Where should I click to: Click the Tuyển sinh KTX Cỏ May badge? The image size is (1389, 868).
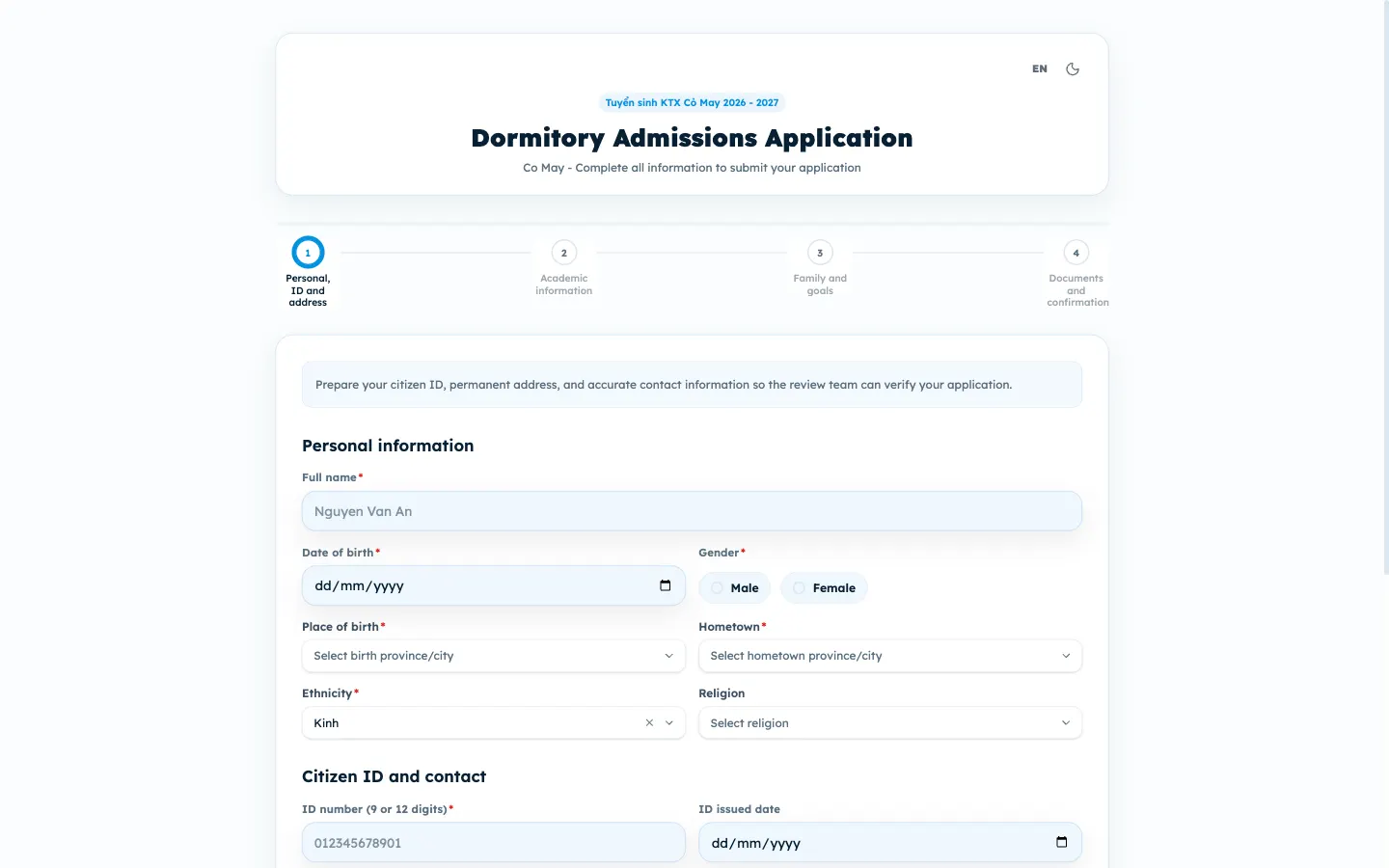(692, 102)
